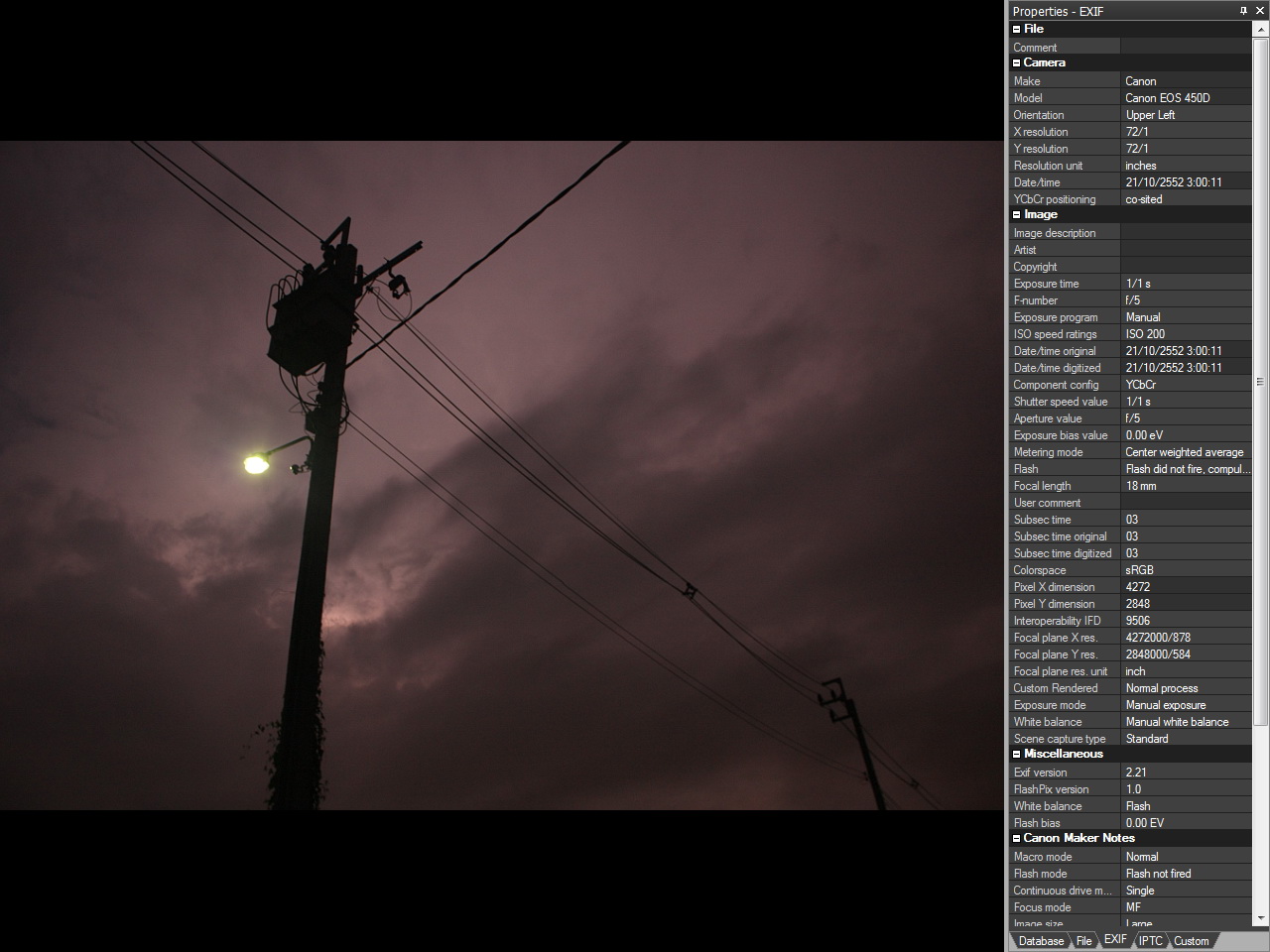Open the Custom tab

click(1191, 941)
